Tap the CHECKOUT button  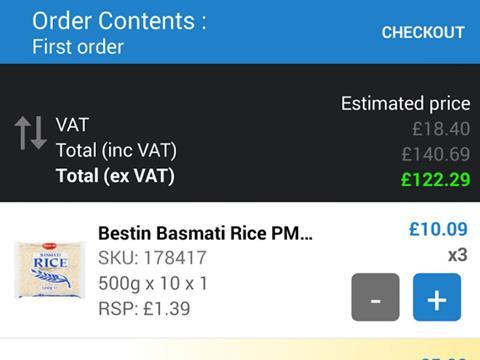coord(423,33)
